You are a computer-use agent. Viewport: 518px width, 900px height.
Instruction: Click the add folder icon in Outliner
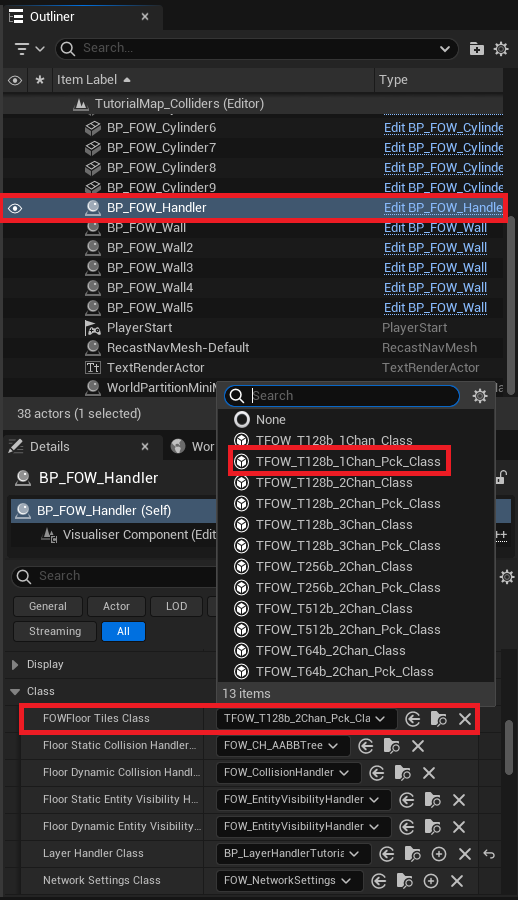pyautogui.click(x=477, y=49)
